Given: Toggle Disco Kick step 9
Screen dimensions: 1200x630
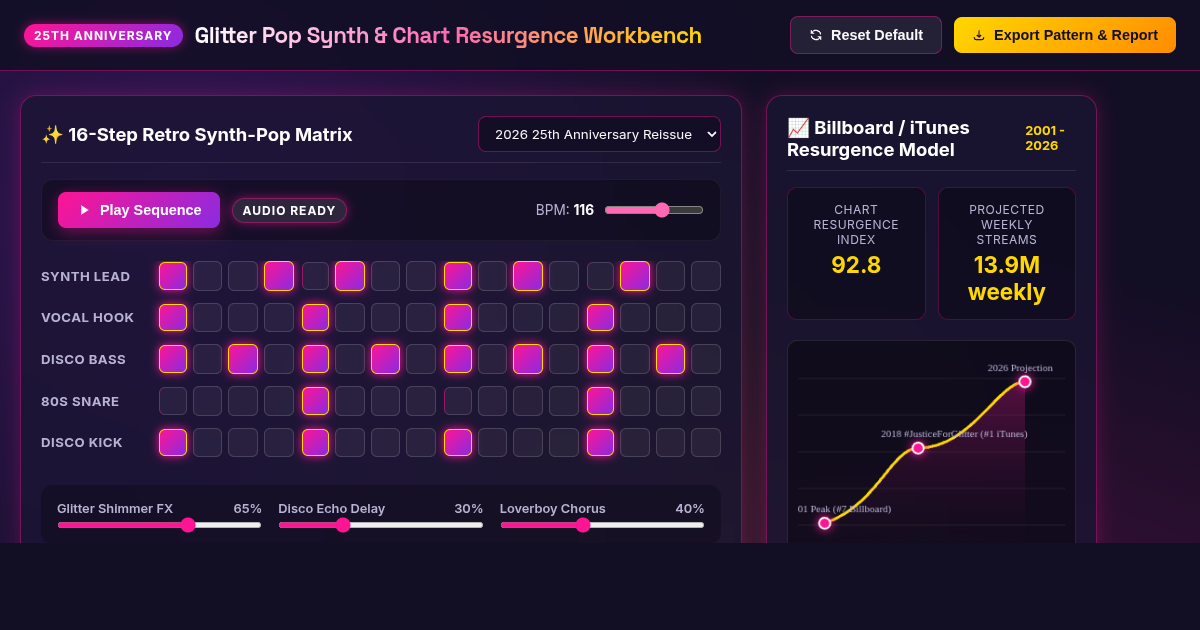Looking at the screenshot, I should click(x=458, y=442).
